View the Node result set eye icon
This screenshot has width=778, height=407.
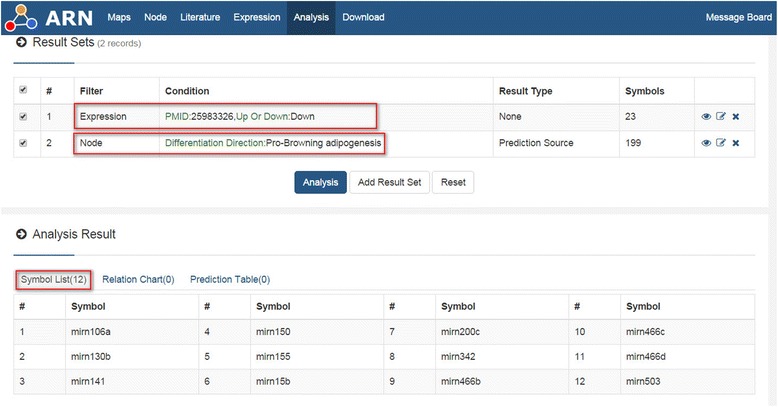[x=707, y=143]
